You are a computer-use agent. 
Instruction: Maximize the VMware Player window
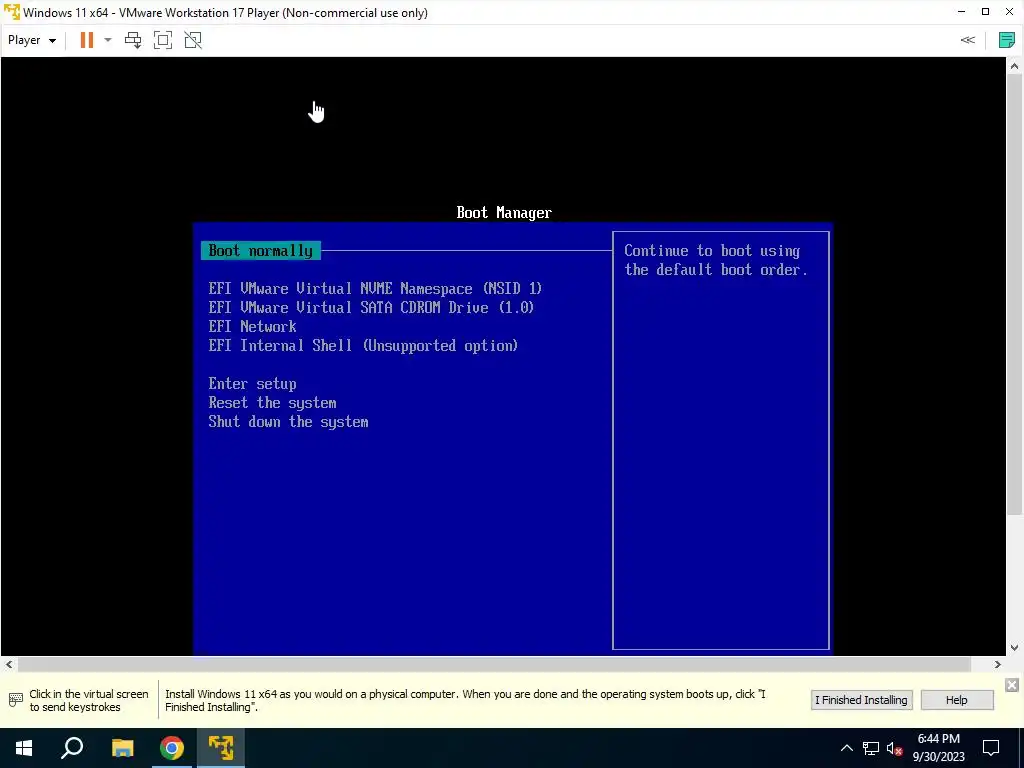tap(985, 12)
